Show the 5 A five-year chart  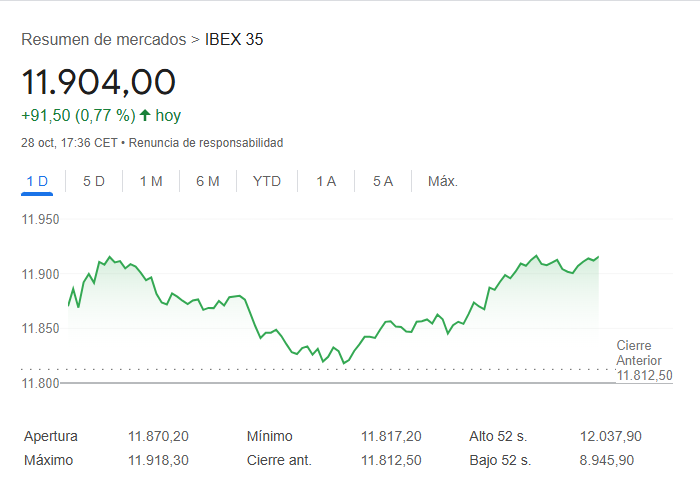383,181
